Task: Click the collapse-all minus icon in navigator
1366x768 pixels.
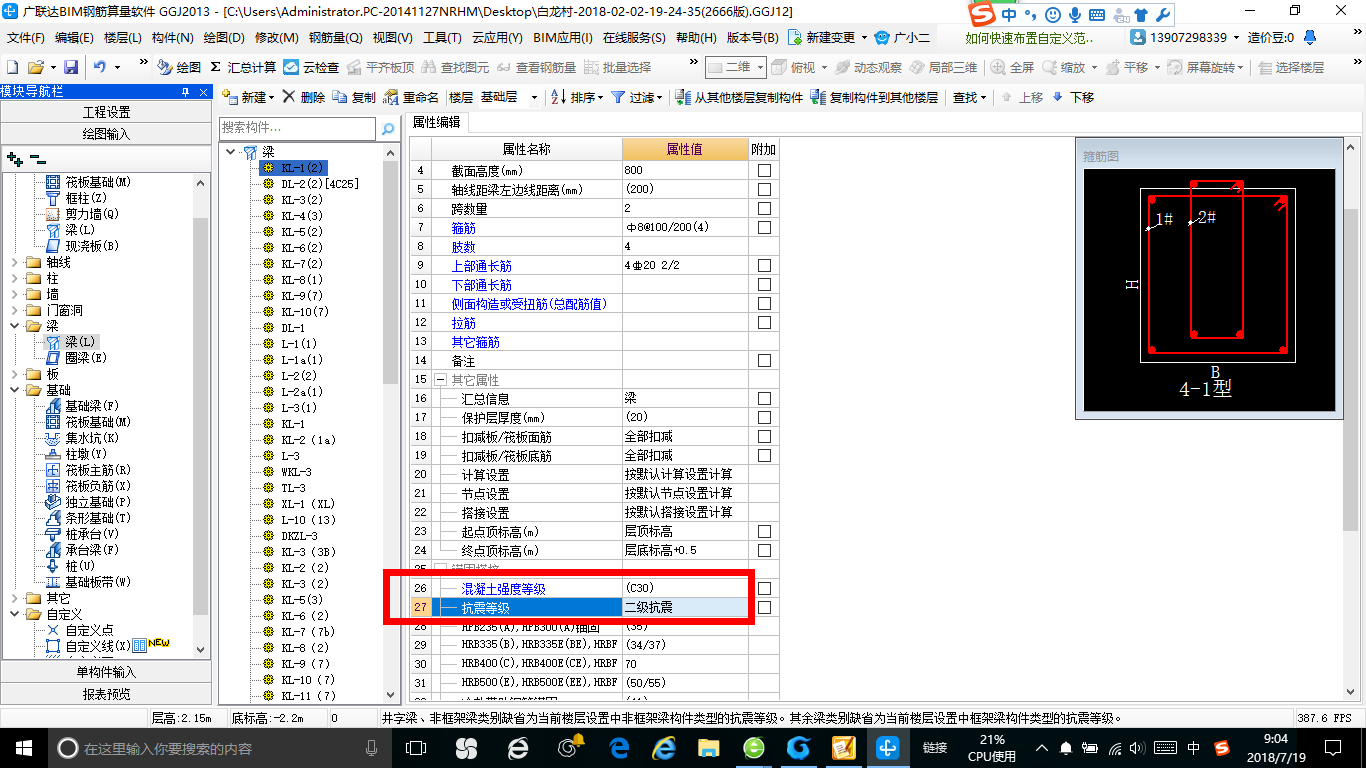Action: 38,159
